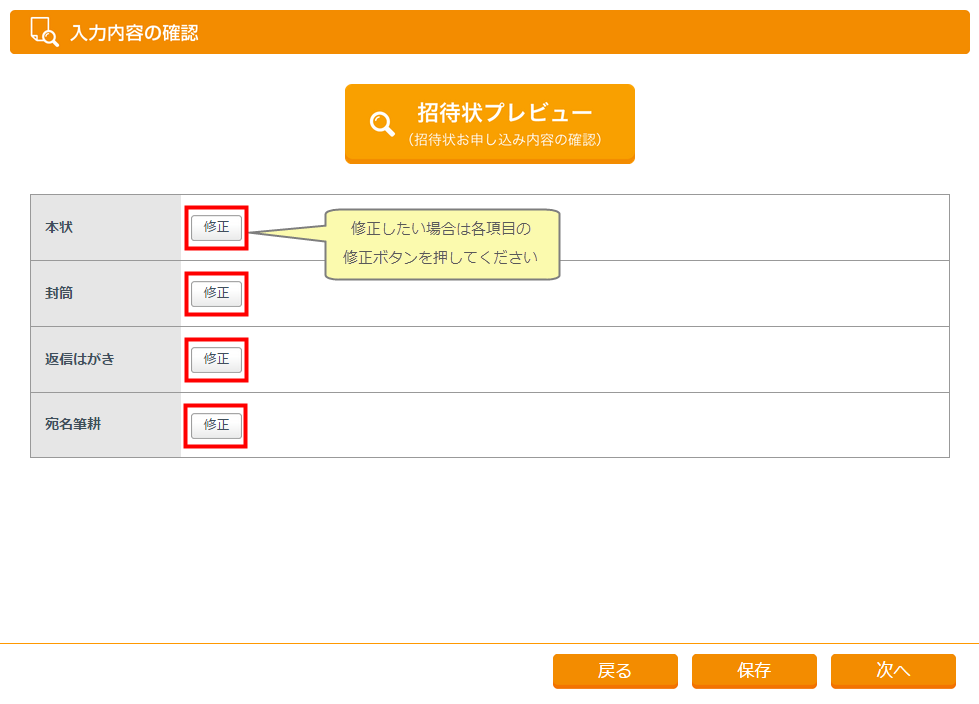This screenshot has height=704, width=979.
Task: Select the 本状 row label
Action: click(59, 228)
